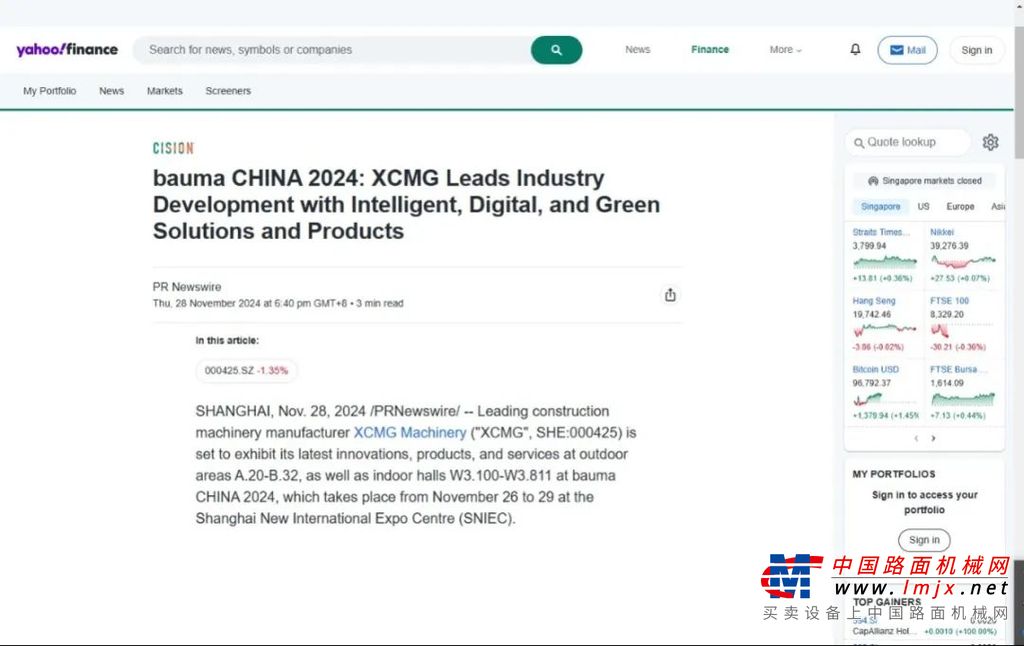Open Mail from the header
Image resolution: width=1024 pixels, height=646 pixels.
(907, 50)
